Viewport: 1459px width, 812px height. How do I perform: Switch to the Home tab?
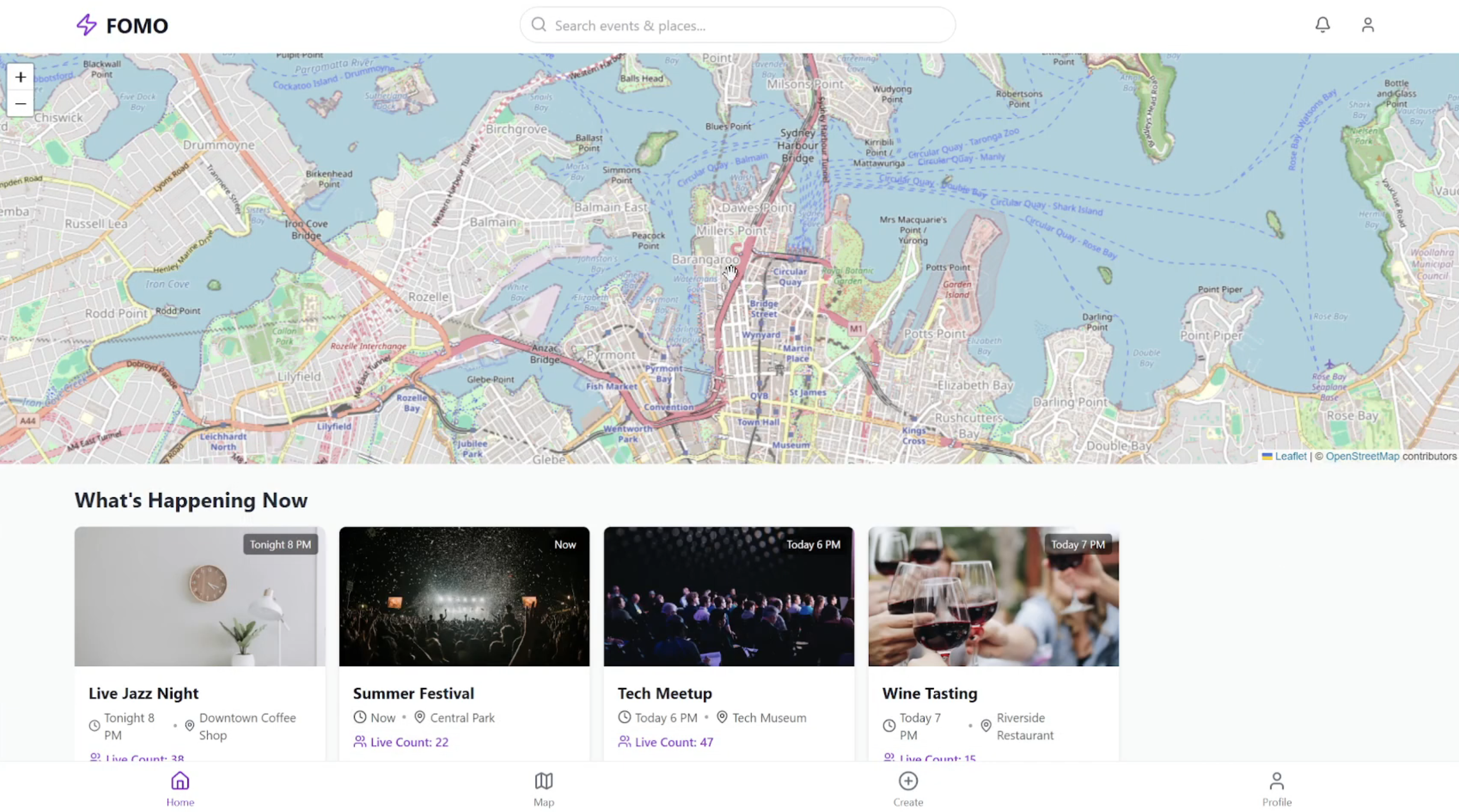[180, 788]
